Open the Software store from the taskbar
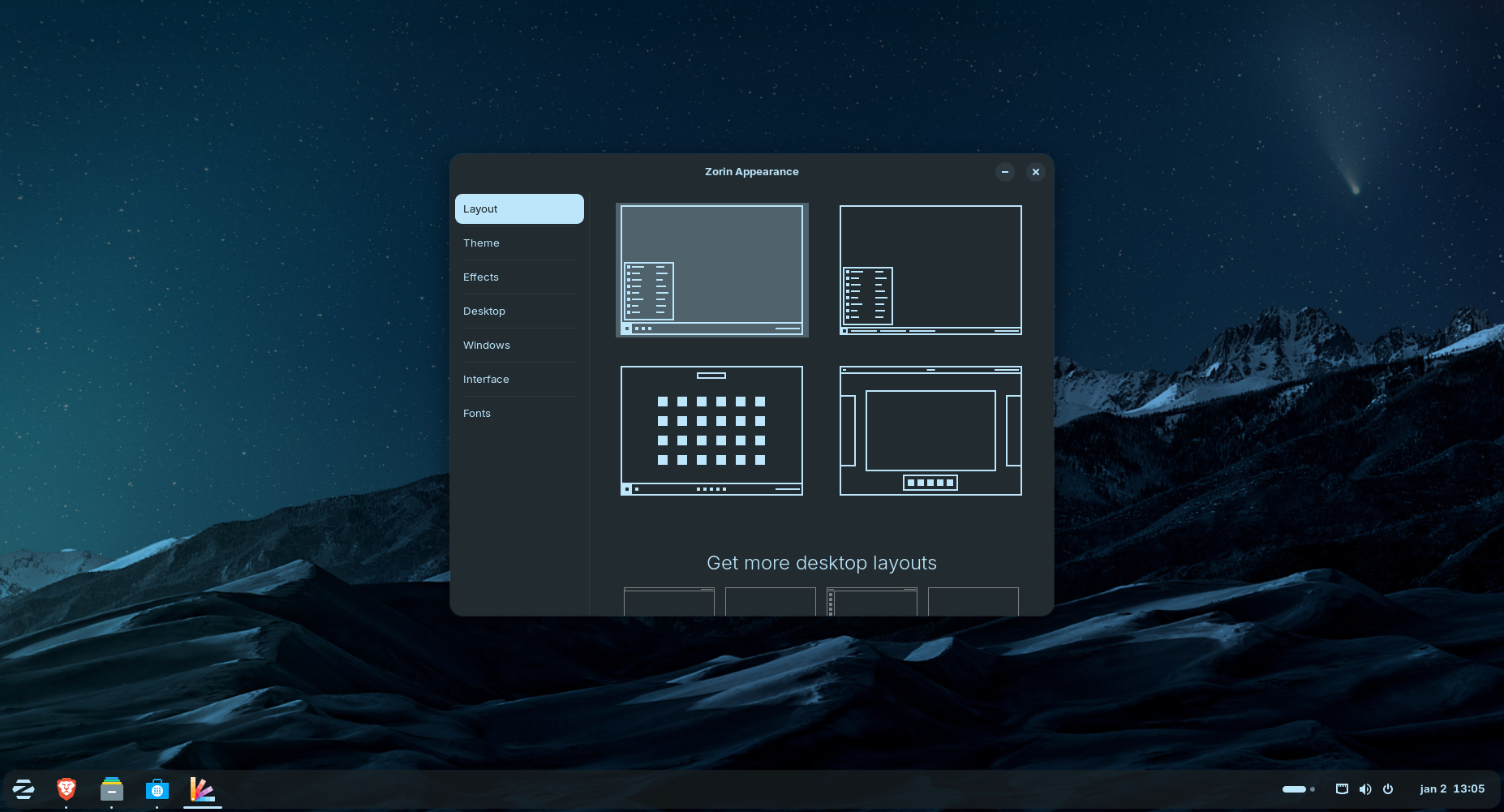This screenshot has height=812, width=1504. 157,788
